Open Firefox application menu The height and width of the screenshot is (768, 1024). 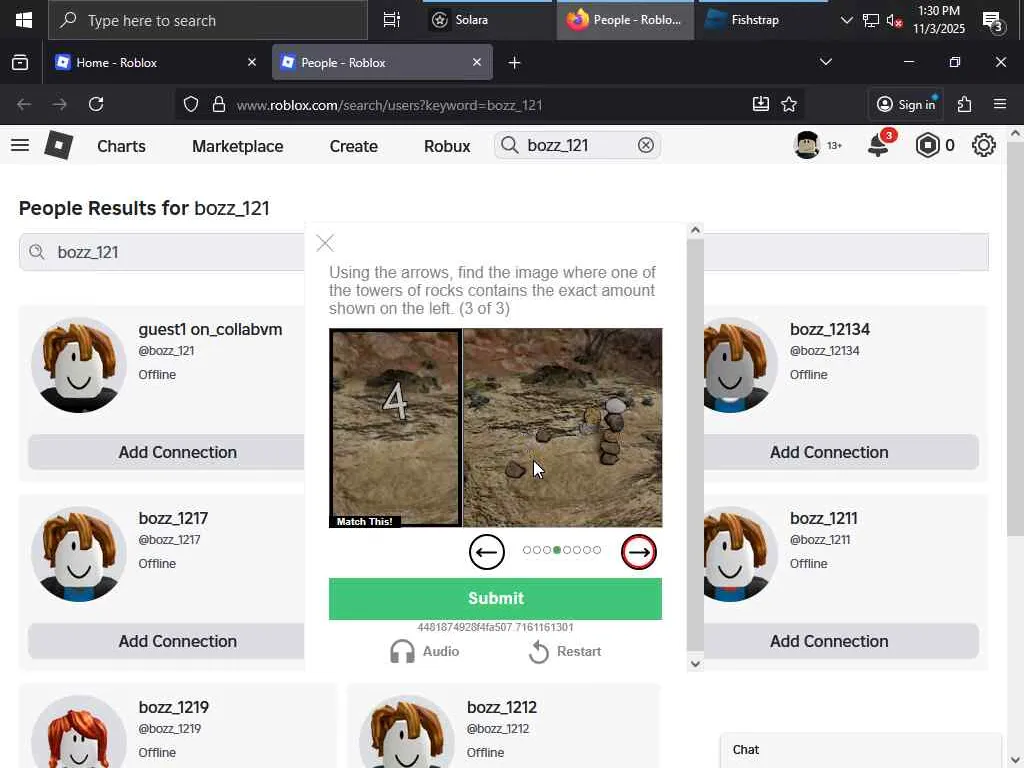coord(1000,104)
